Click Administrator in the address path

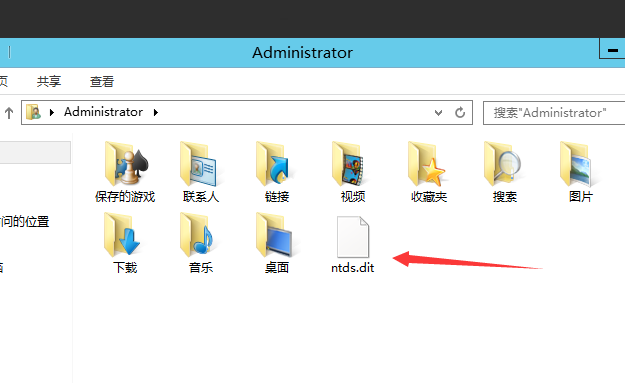(x=104, y=112)
